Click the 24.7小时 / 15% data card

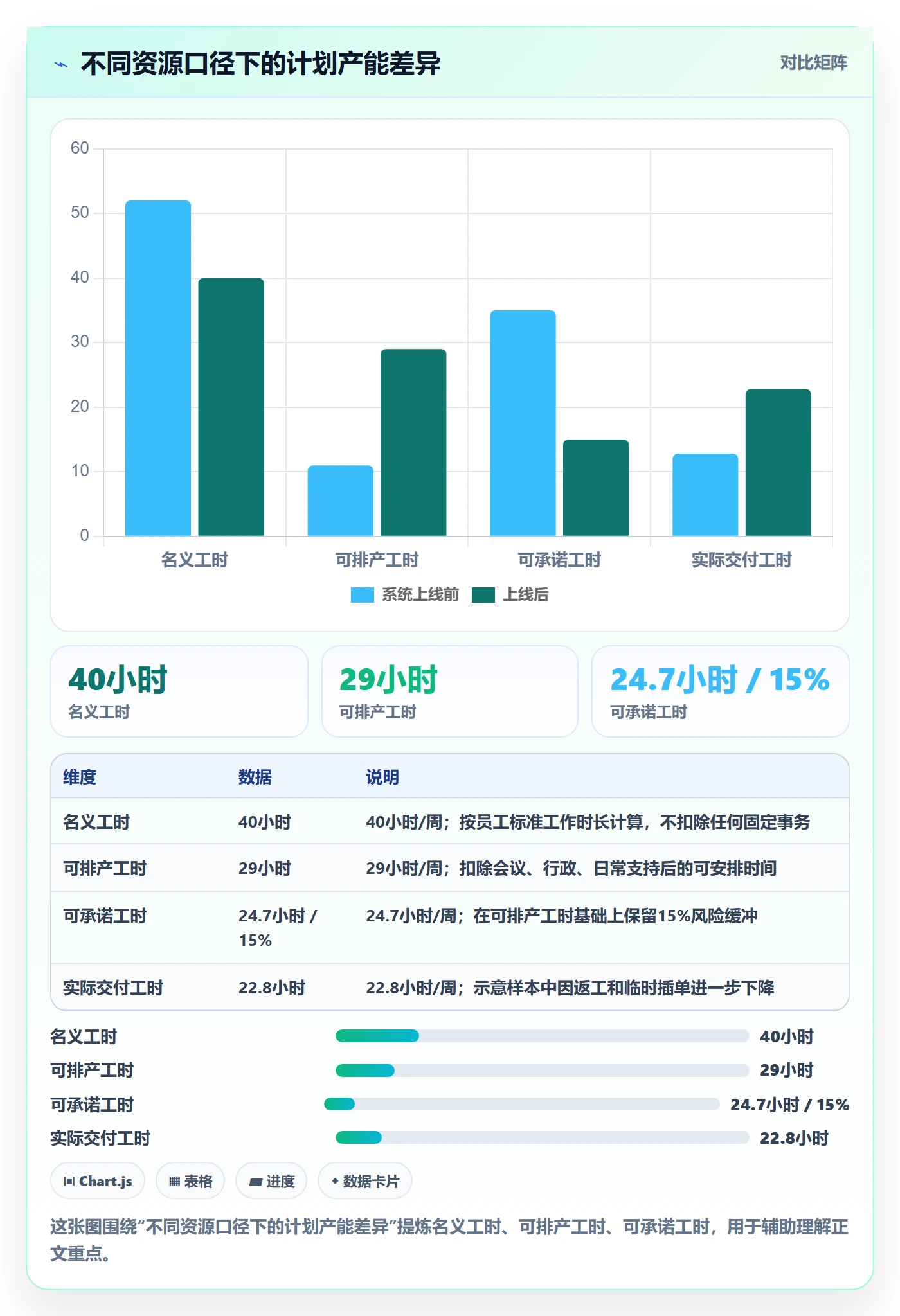(721, 691)
